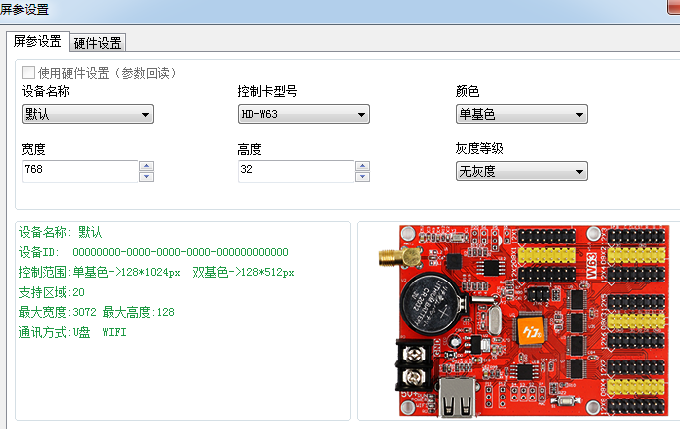Expand the 灰度等级 dropdown showing 无灰度
The image size is (680, 429).
[x=521, y=172]
